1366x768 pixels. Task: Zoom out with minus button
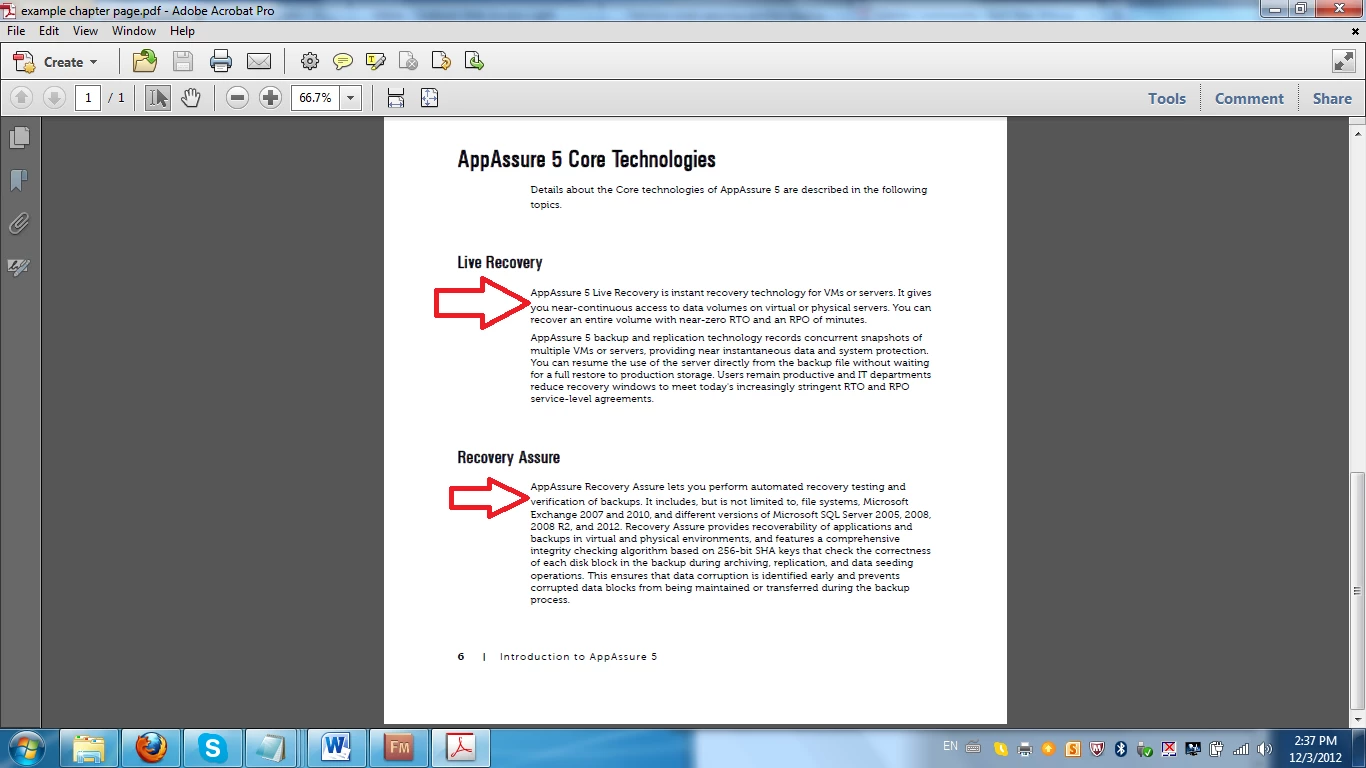237,98
